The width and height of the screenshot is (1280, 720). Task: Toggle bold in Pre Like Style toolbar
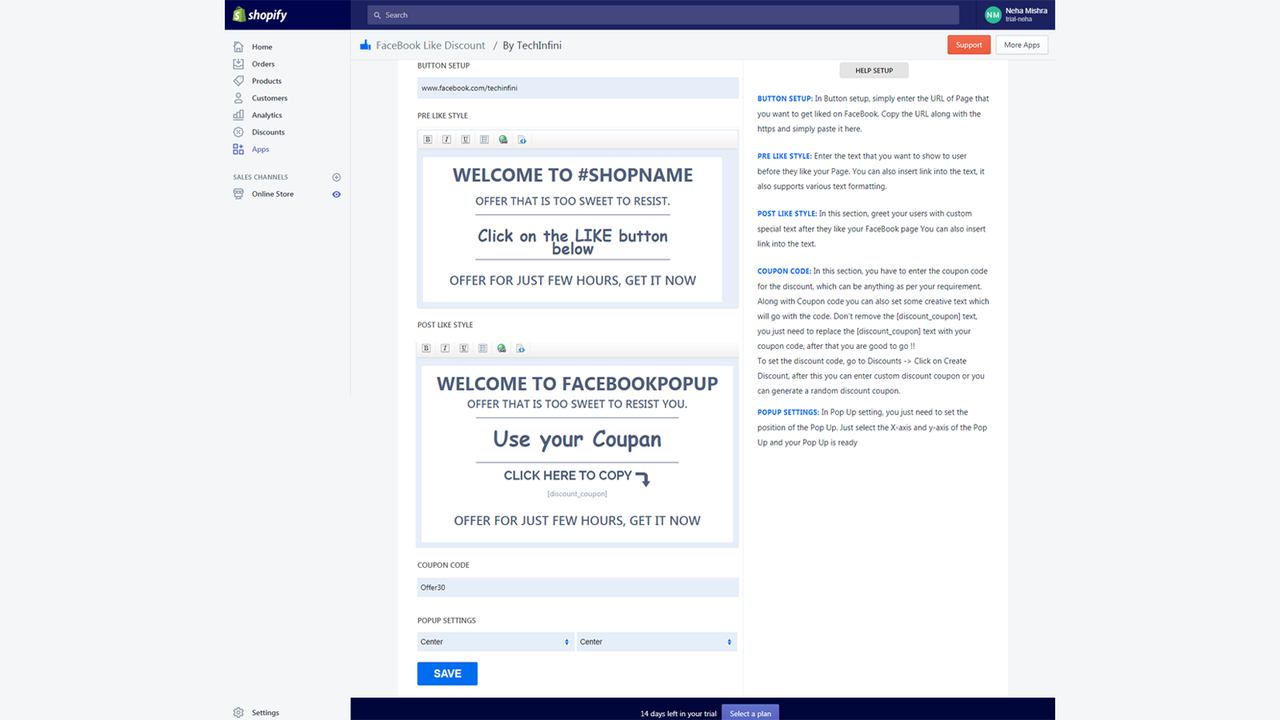click(427, 140)
